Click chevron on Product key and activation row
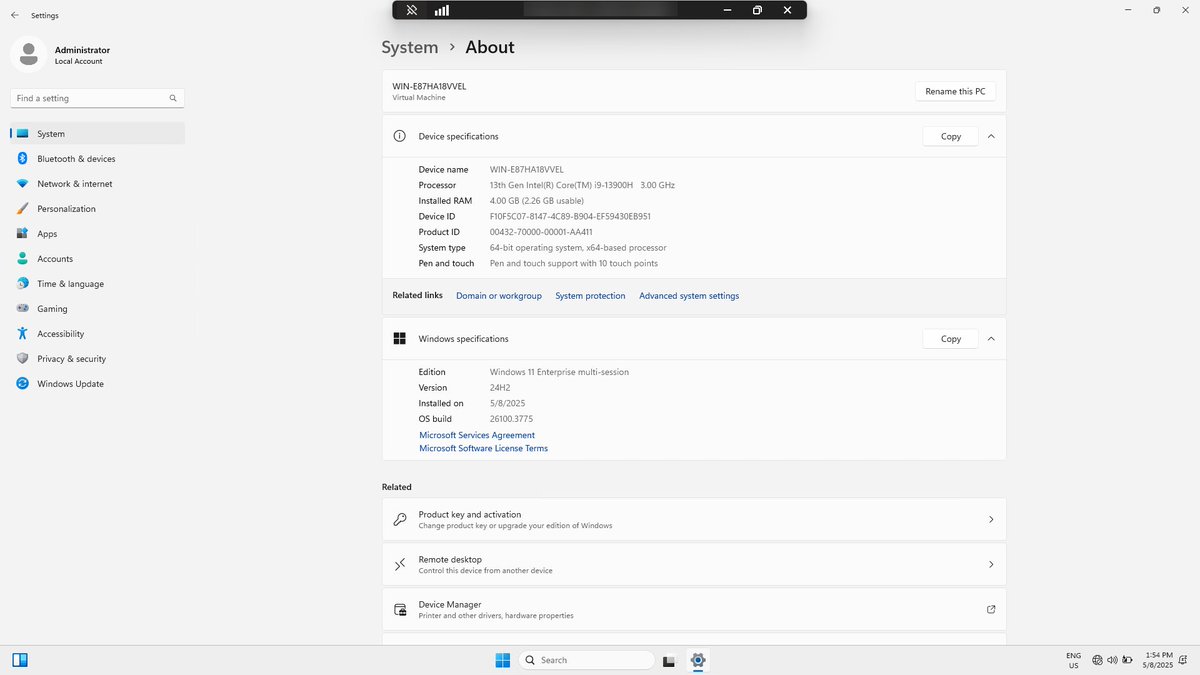 [991, 519]
